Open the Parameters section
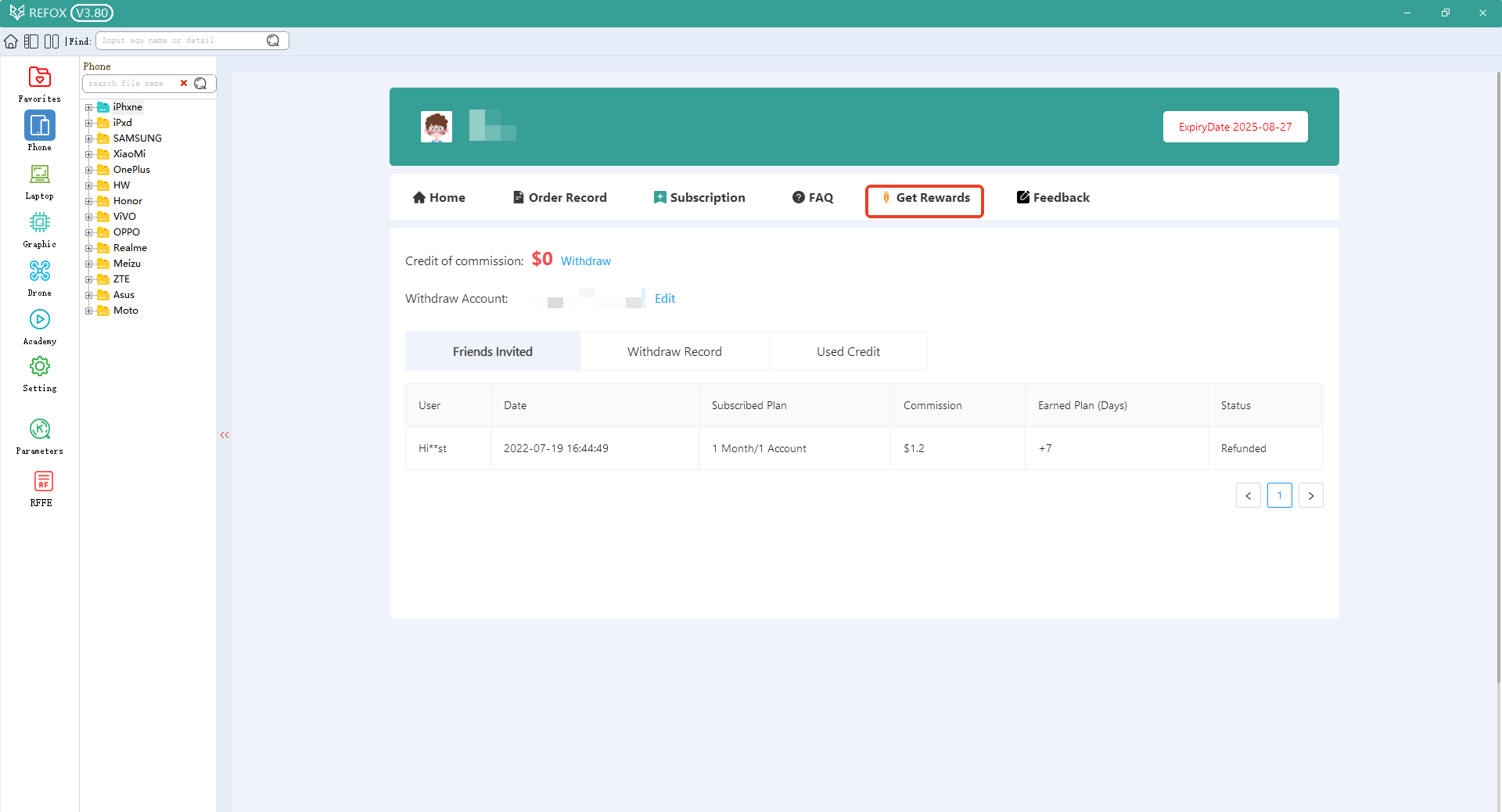The image size is (1502, 812). pos(39,429)
